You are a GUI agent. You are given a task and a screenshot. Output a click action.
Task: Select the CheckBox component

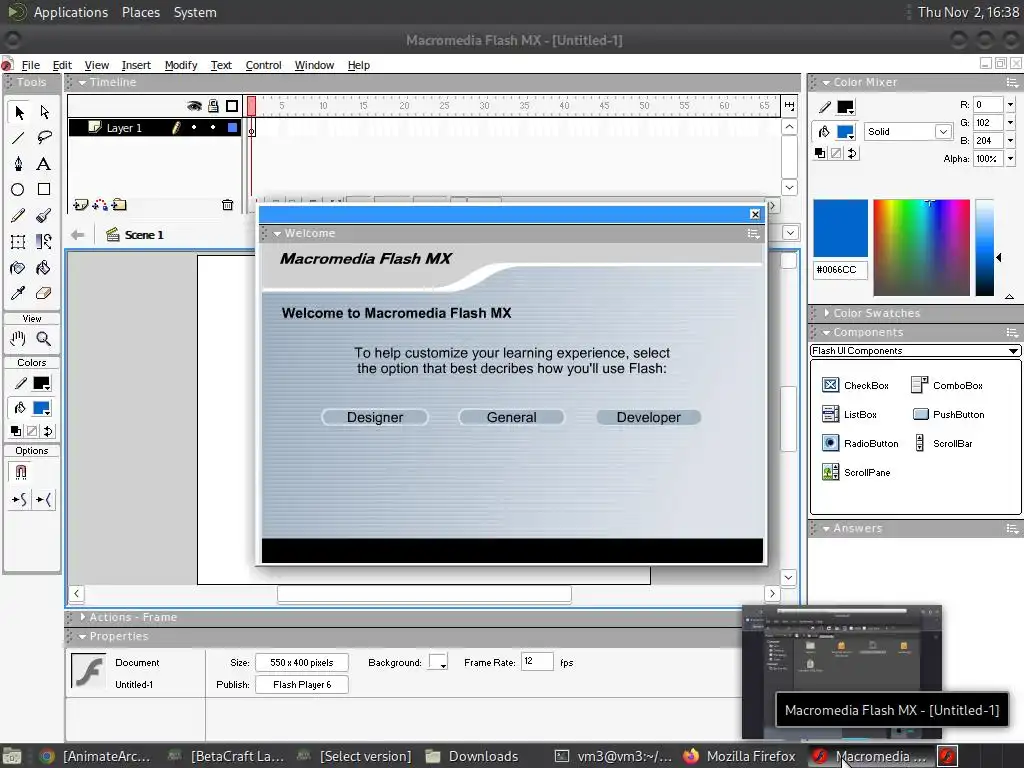coord(856,385)
